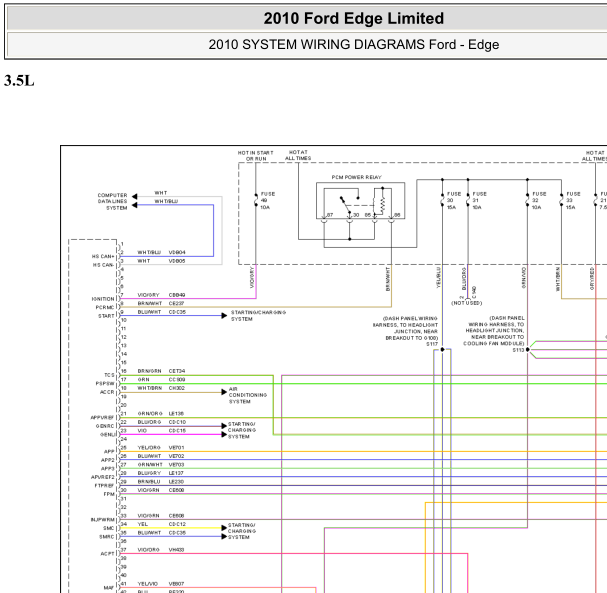The width and height of the screenshot is (607, 593).
Task: Select the 'COMPUTER DATA LINES SYSTEM' label
Action: pyautogui.click(x=112, y=202)
